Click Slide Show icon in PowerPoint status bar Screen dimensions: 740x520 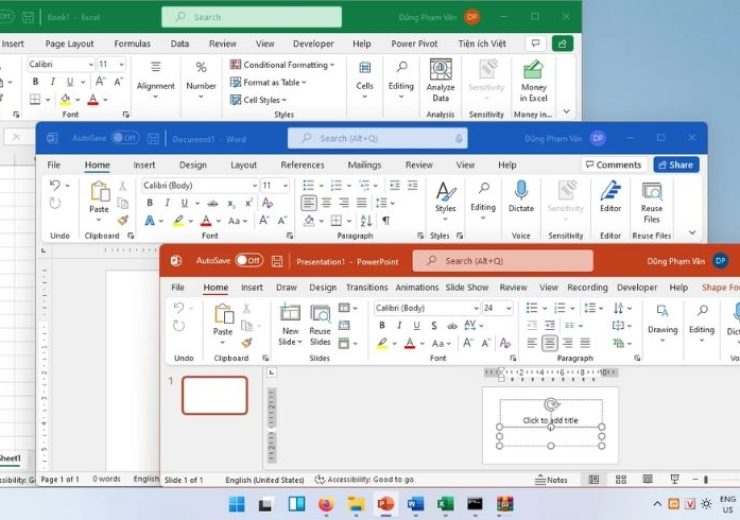click(x=675, y=479)
